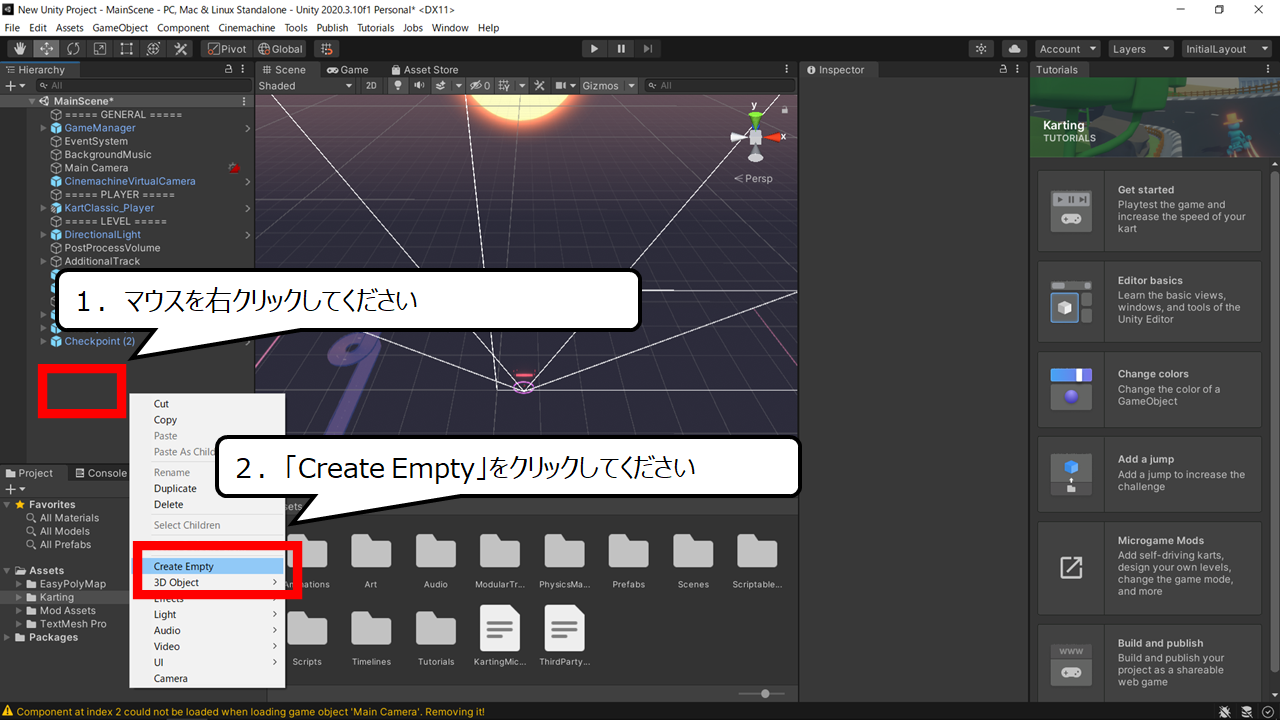The image size is (1280, 720).
Task: Switch to the Asset Store tab
Action: point(423,70)
